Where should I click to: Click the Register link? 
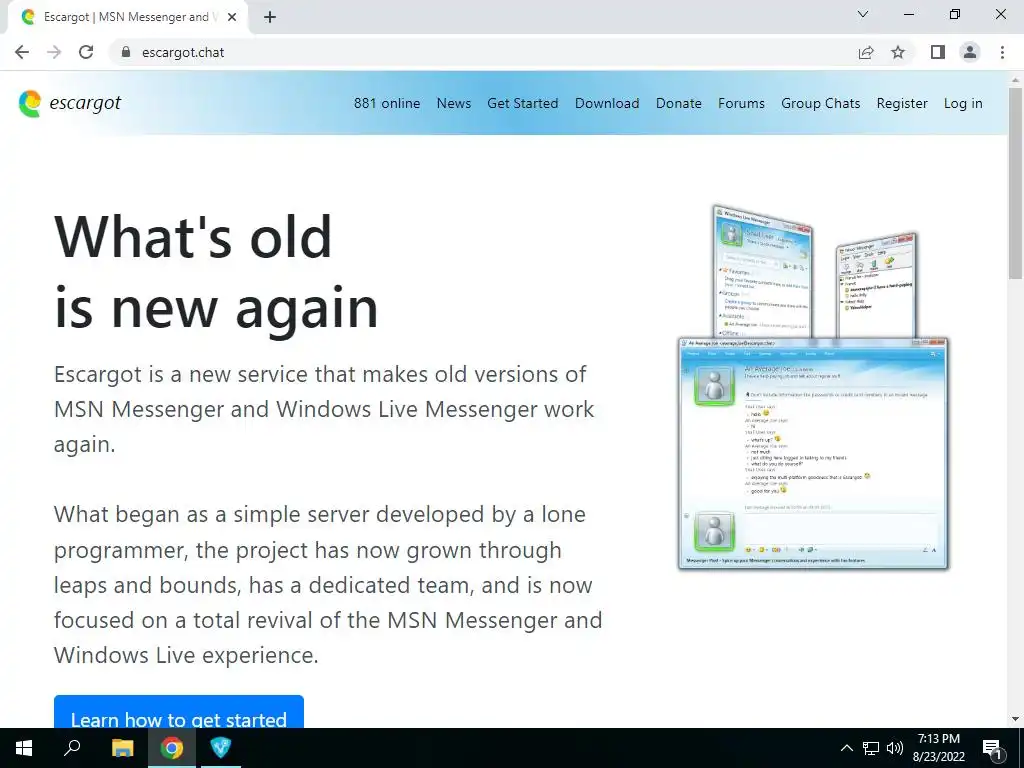(902, 103)
